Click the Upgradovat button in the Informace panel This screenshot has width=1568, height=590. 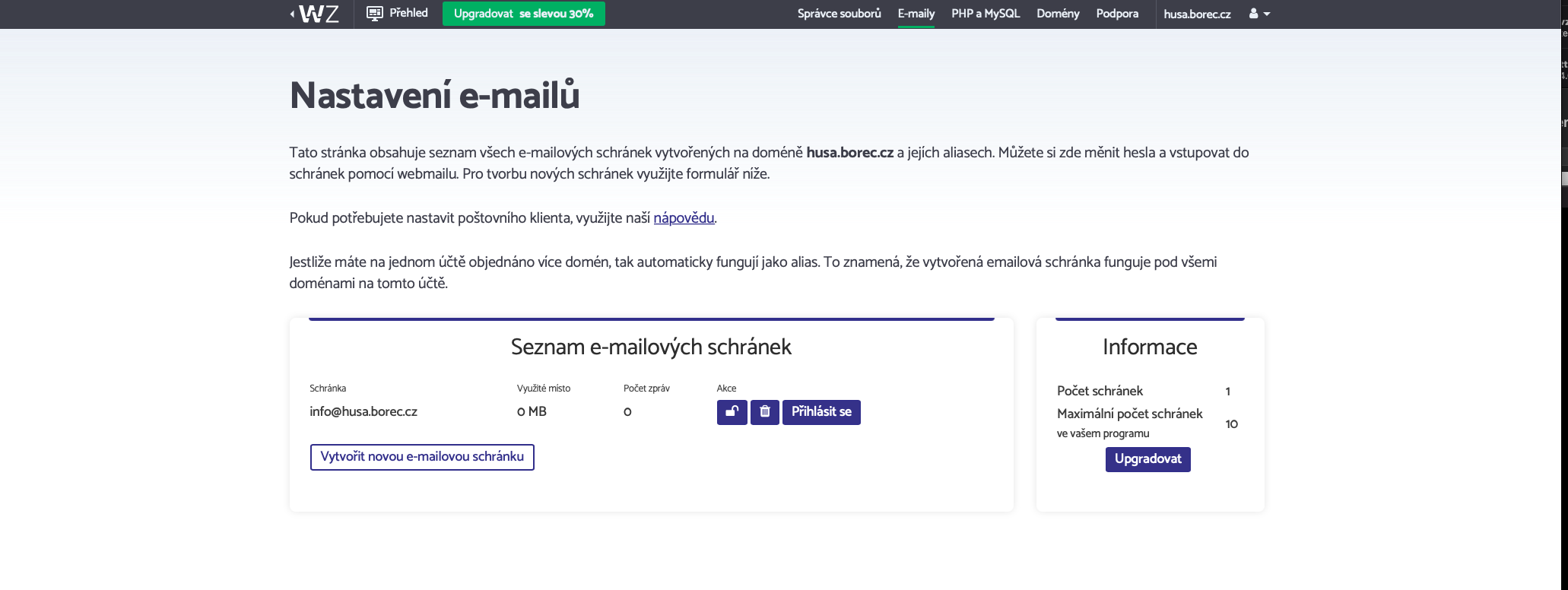(x=1148, y=459)
